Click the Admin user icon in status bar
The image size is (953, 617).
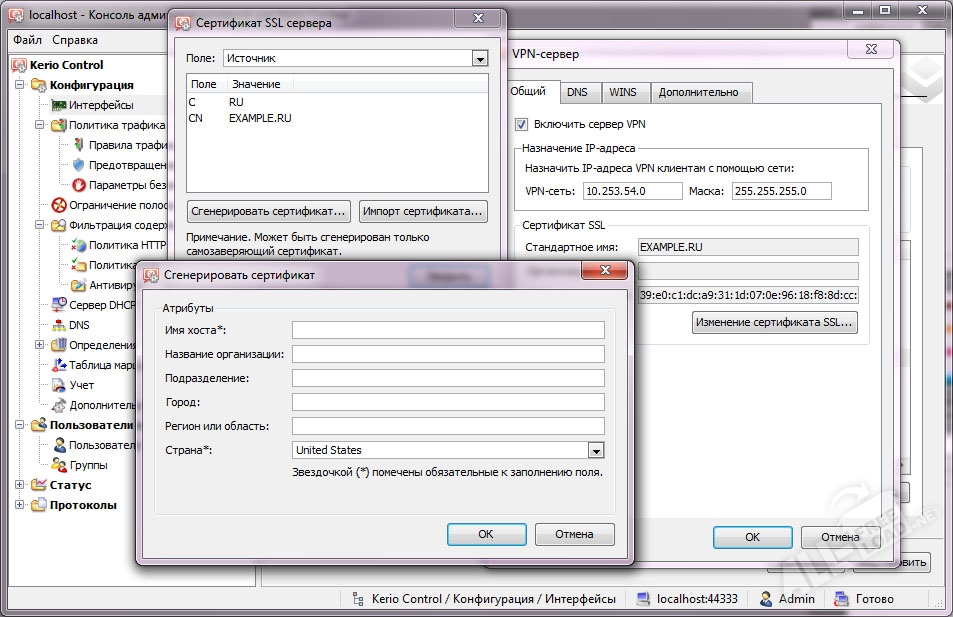pos(766,599)
